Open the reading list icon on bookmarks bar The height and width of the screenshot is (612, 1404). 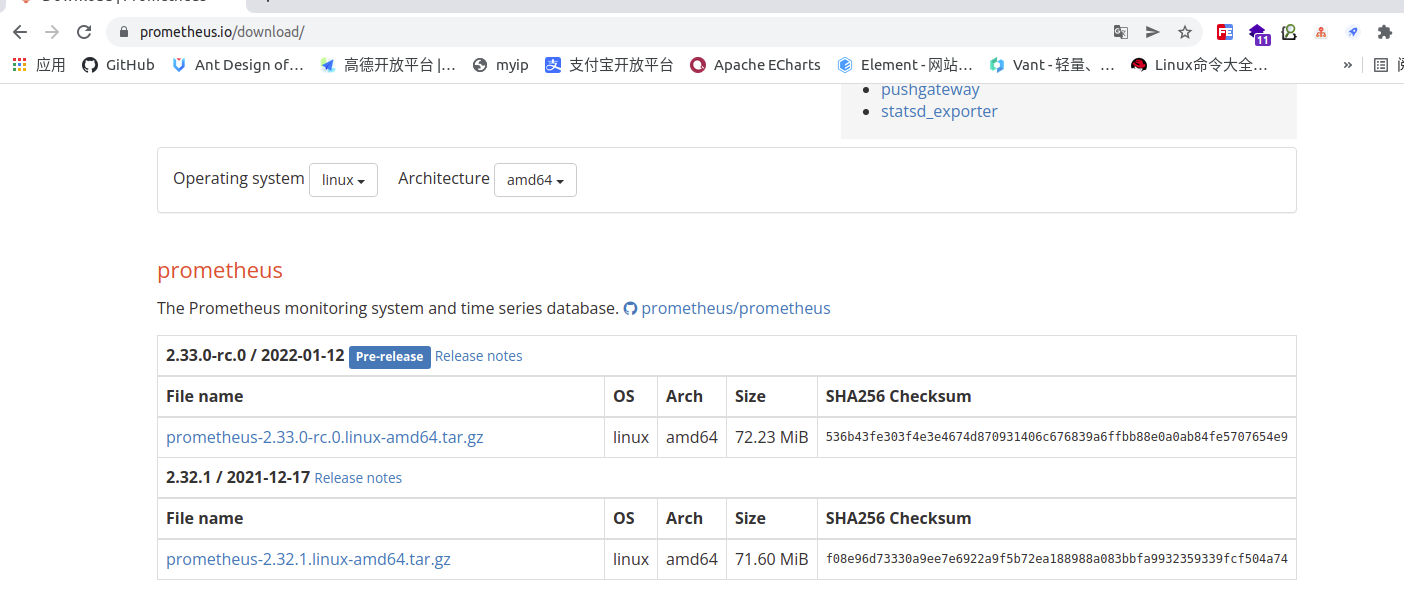click(x=1381, y=65)
